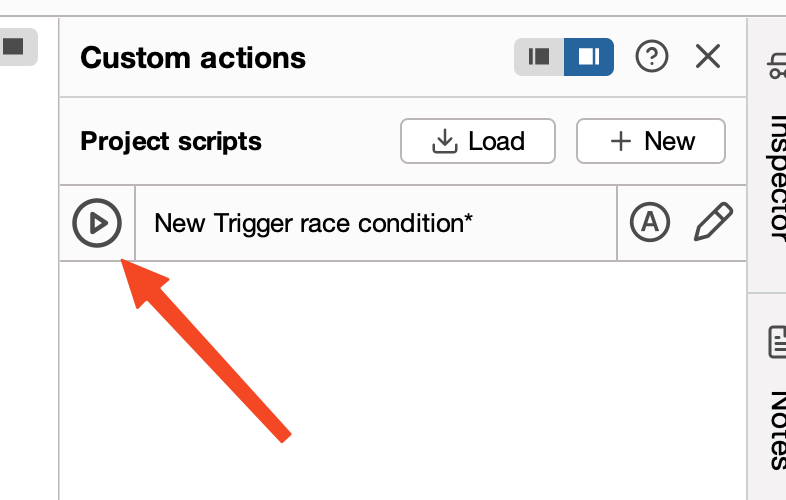Edit script with the pencil icon
Viewport: 786px width, 500px height.
coord(713,222)
